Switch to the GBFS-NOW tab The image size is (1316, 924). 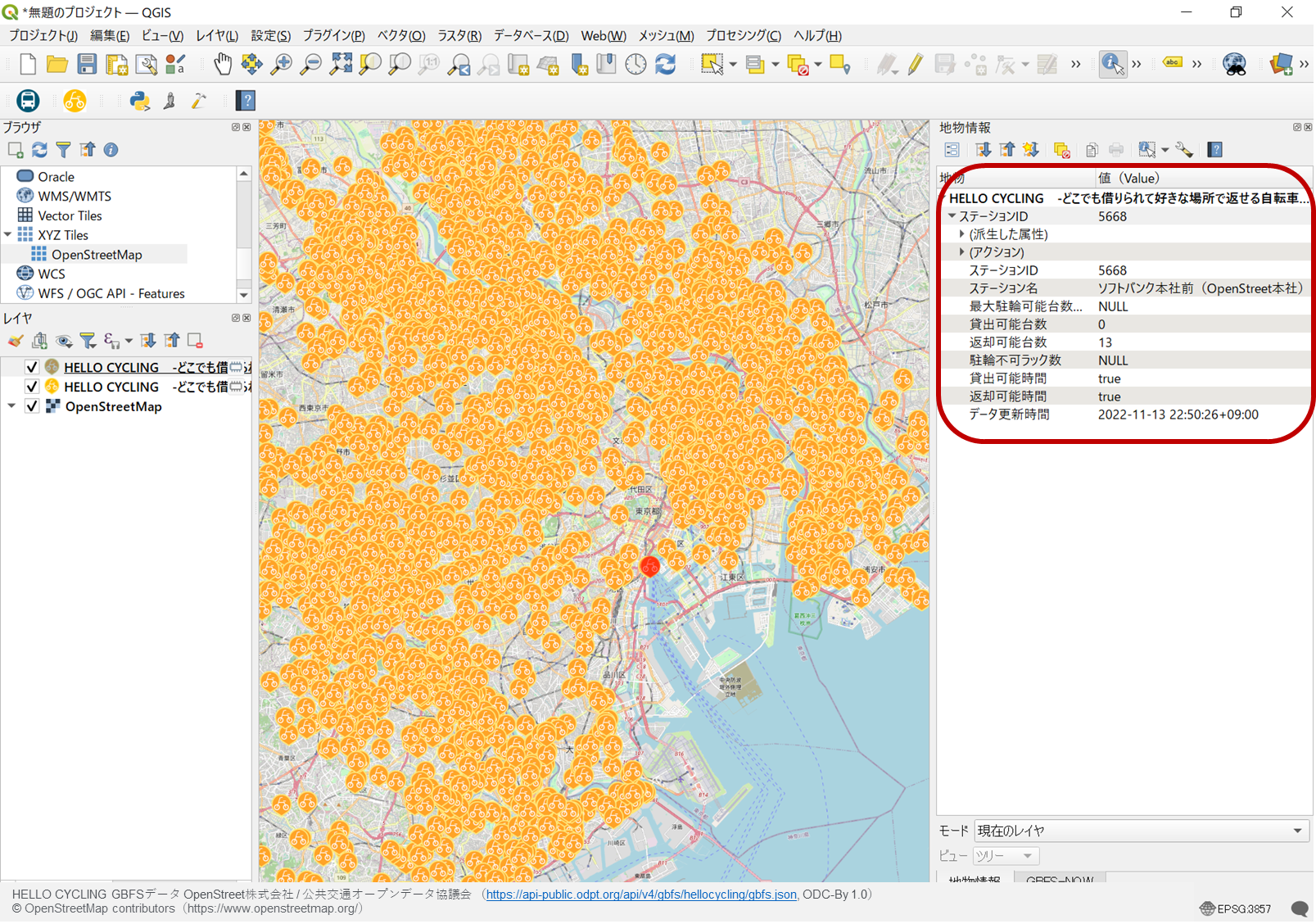1060,880
